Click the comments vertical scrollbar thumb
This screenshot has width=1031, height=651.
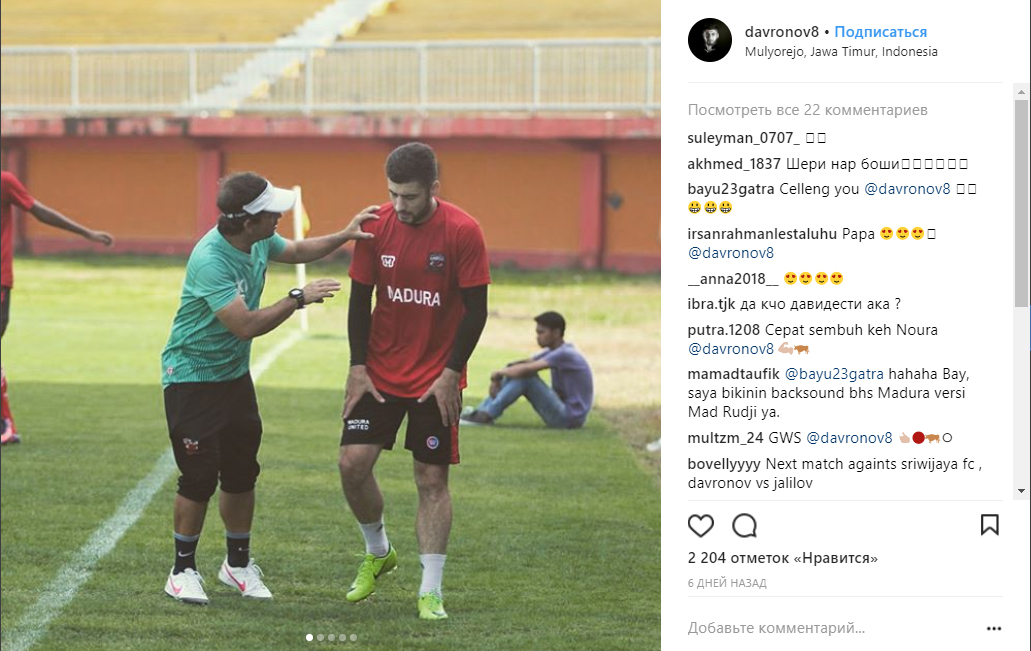[1020, 203]
